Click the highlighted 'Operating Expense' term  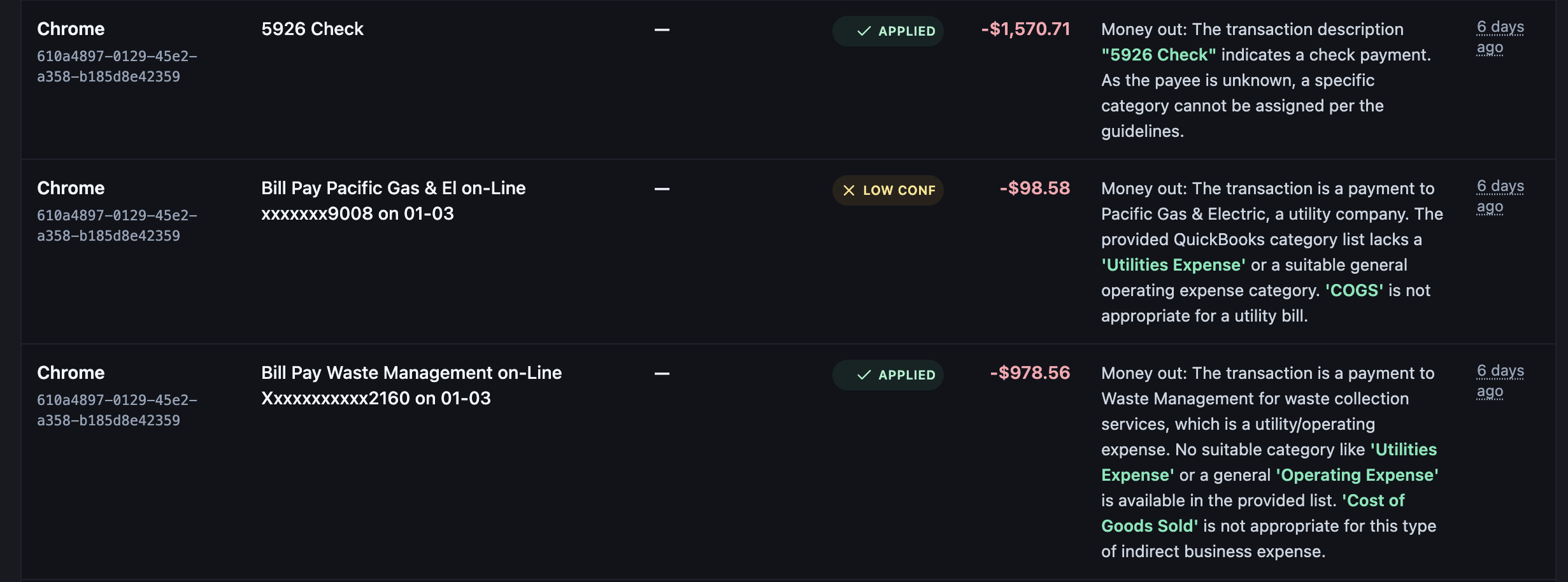pos(1357,475)
